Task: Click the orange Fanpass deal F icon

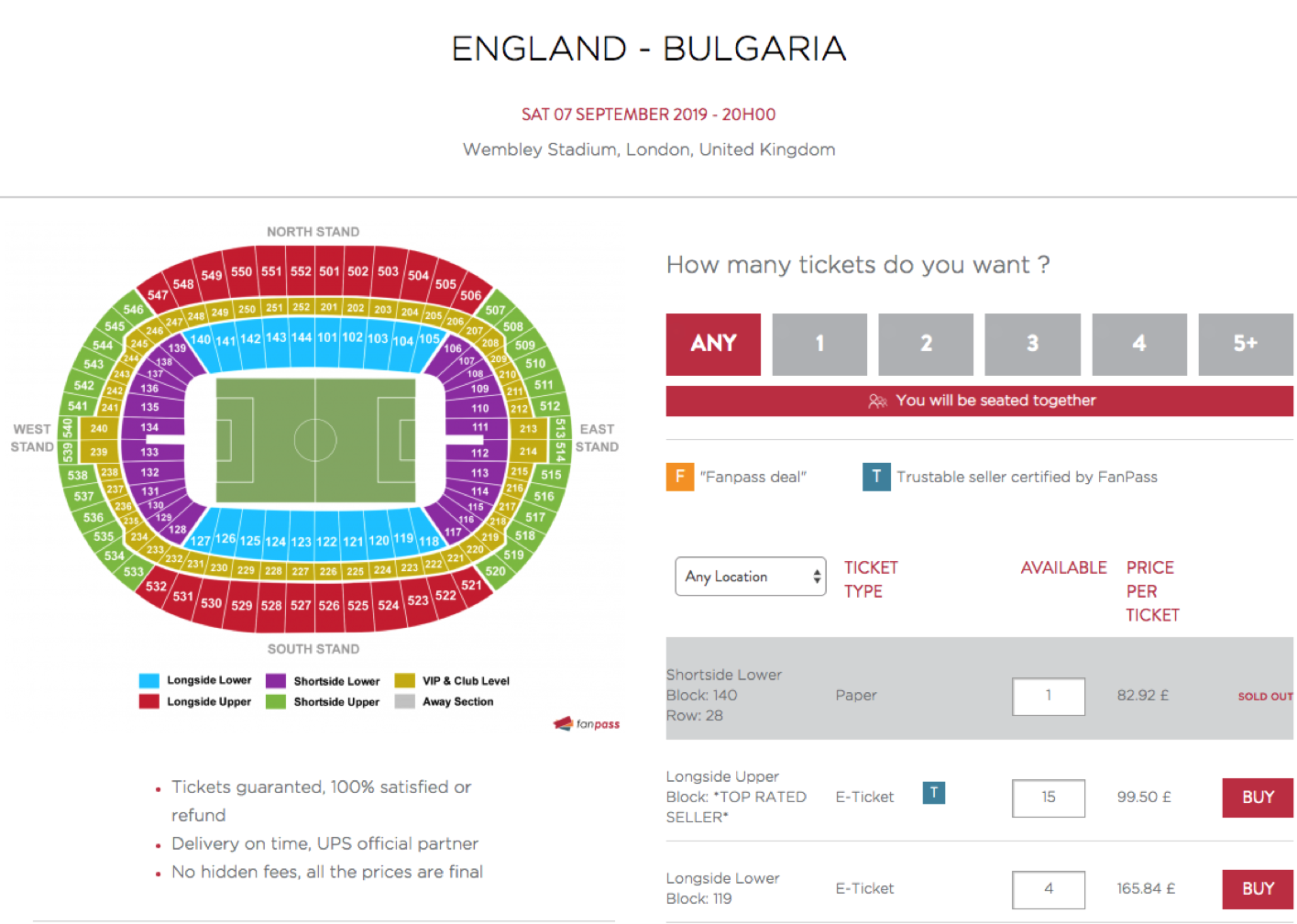Action: click(680, 477)
